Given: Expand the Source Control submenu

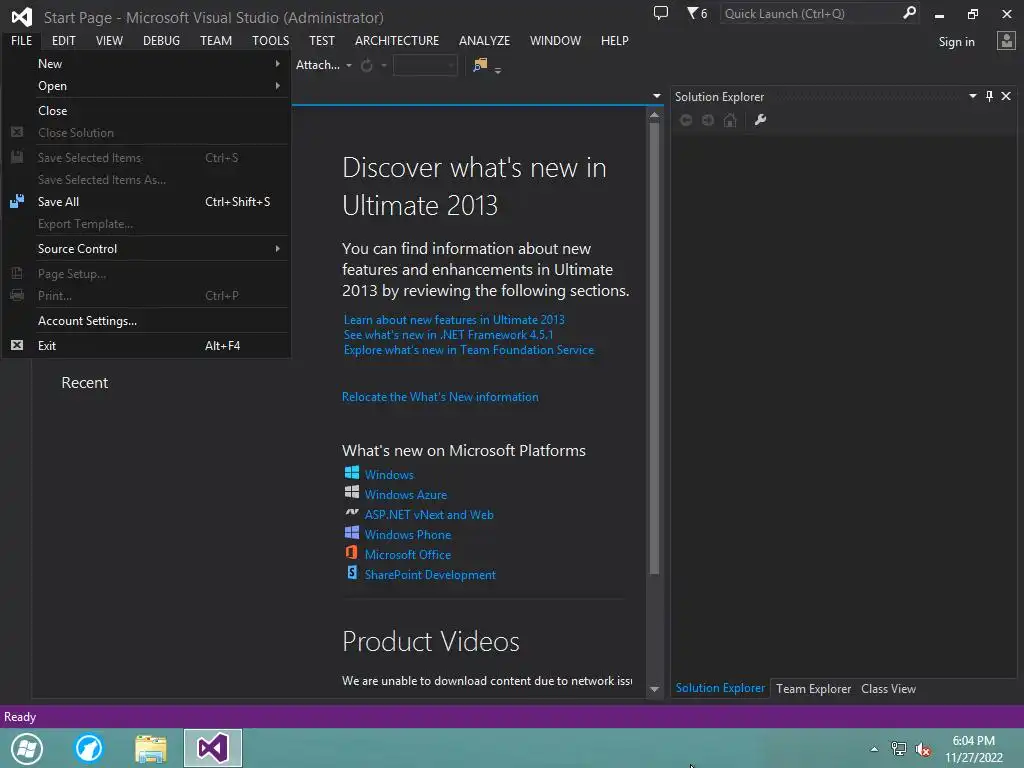Looking at the screenshot, I should pyautogui.click(x=278, y=248).
